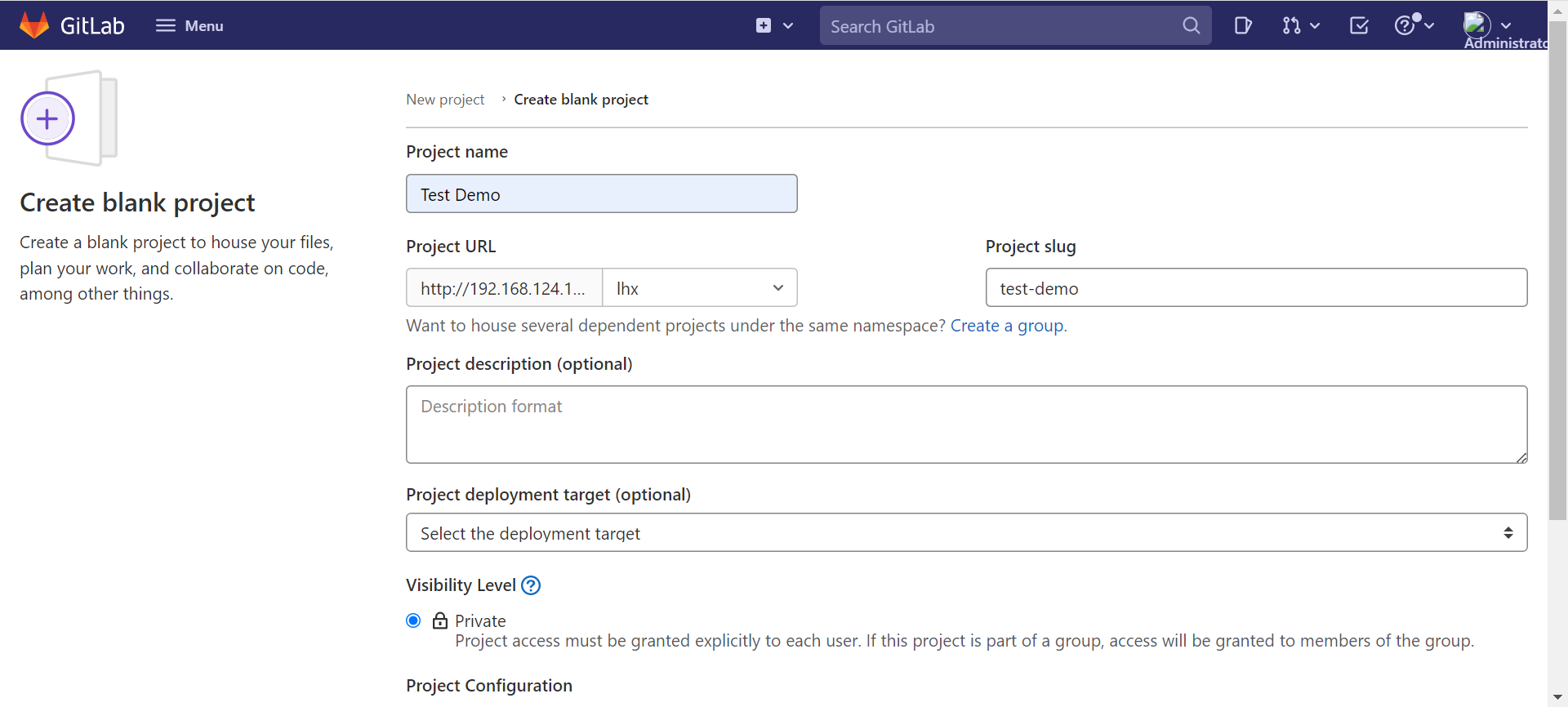Follow the Create a group link
Viewport: 1568px width, 707px height.
(x=1007, y=326)
